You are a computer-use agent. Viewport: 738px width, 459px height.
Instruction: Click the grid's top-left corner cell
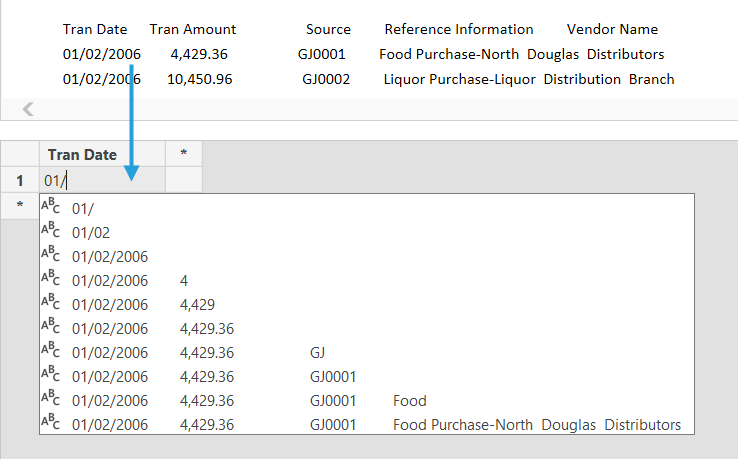click(x=19, y=154)
